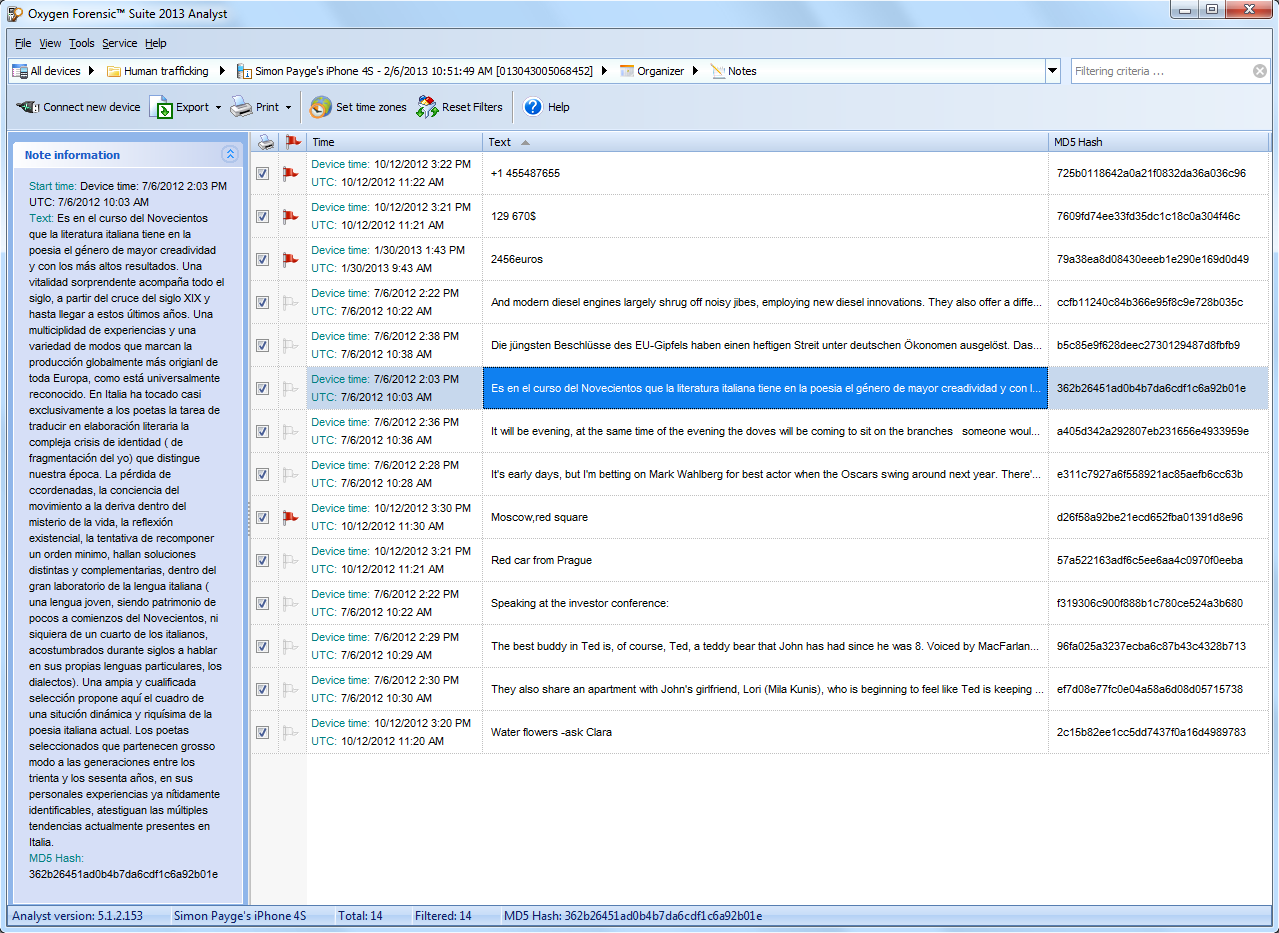
Task: Expand the address bar path dropdown
Action: [1052, 71]
